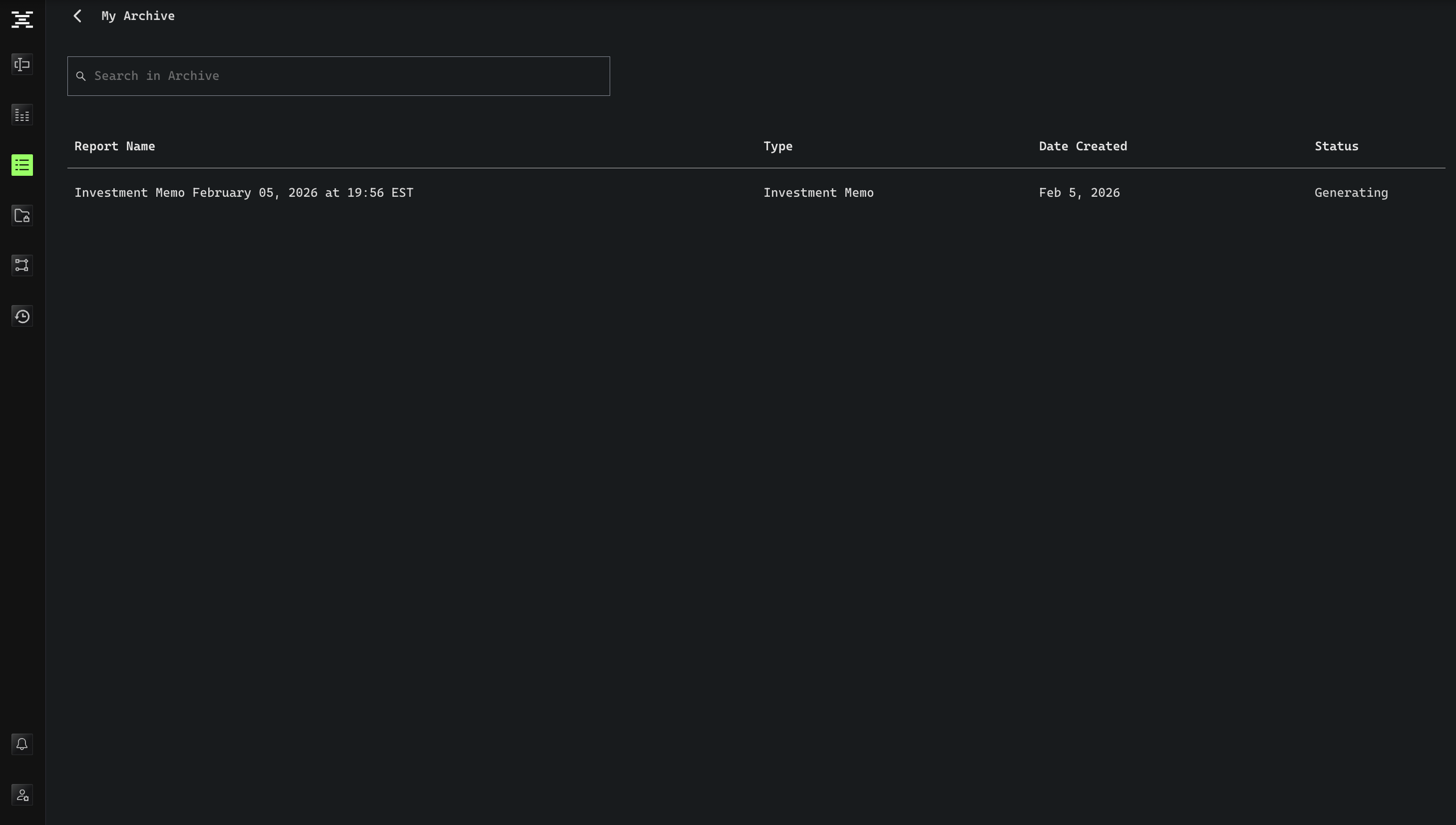Click the Generating status of the memo
Image resolution: width=1456 pixels, height=825 pixels.
coord(1351,193)
